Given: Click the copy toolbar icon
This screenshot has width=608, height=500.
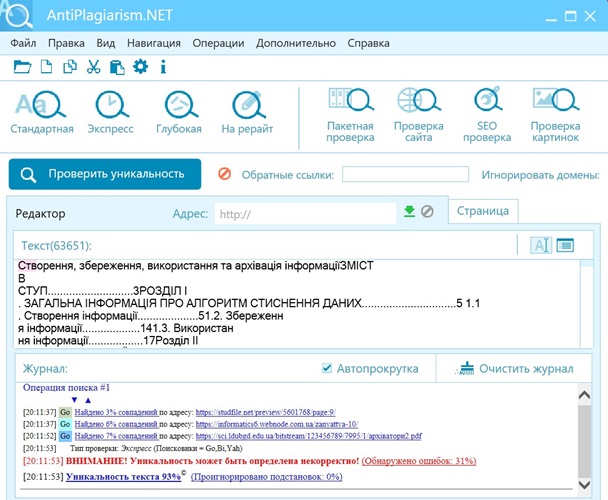Looking at the screenshot, I should [70, 67].
